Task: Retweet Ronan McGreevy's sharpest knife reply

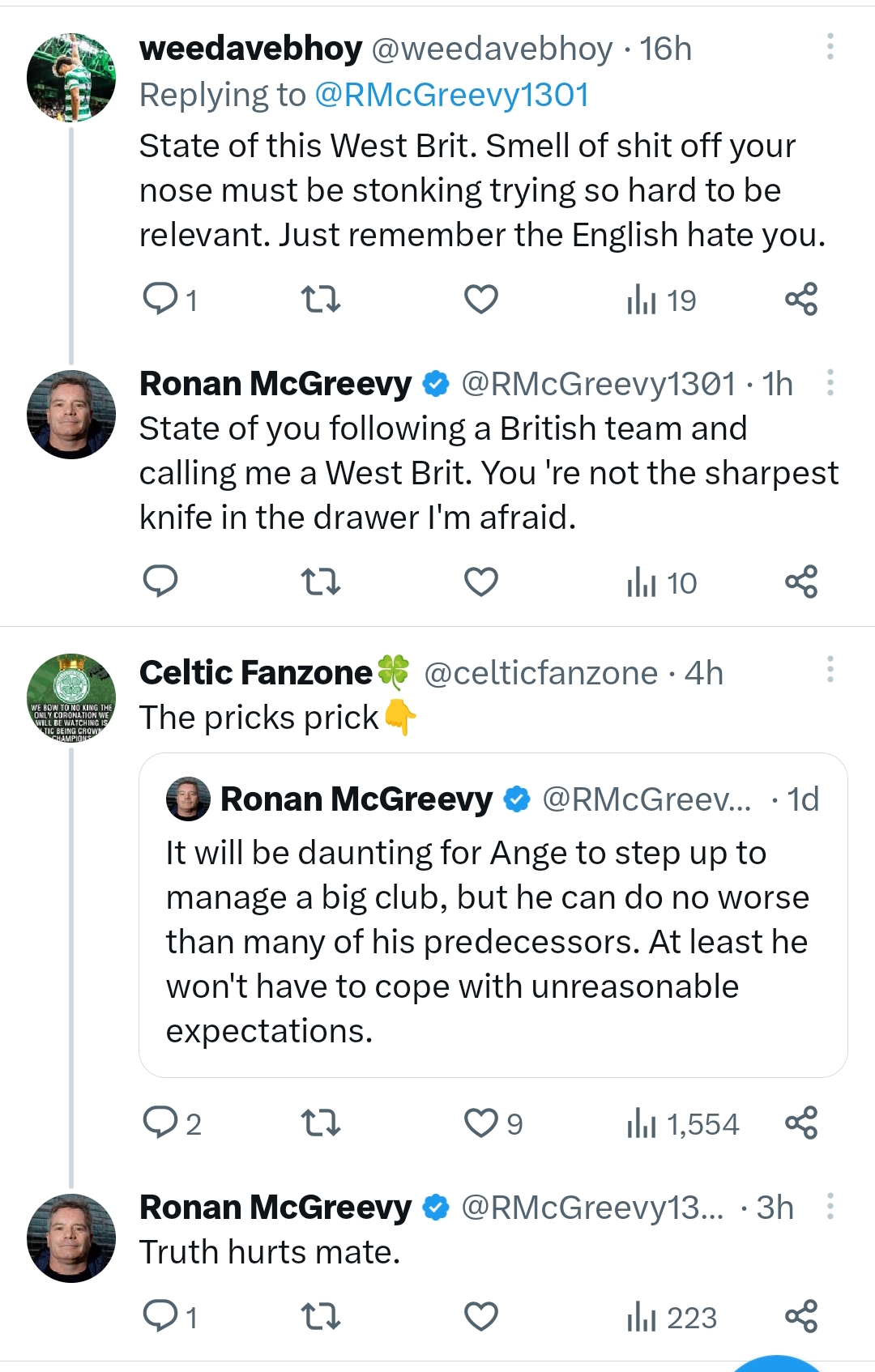Action: [x=321, y=582]
